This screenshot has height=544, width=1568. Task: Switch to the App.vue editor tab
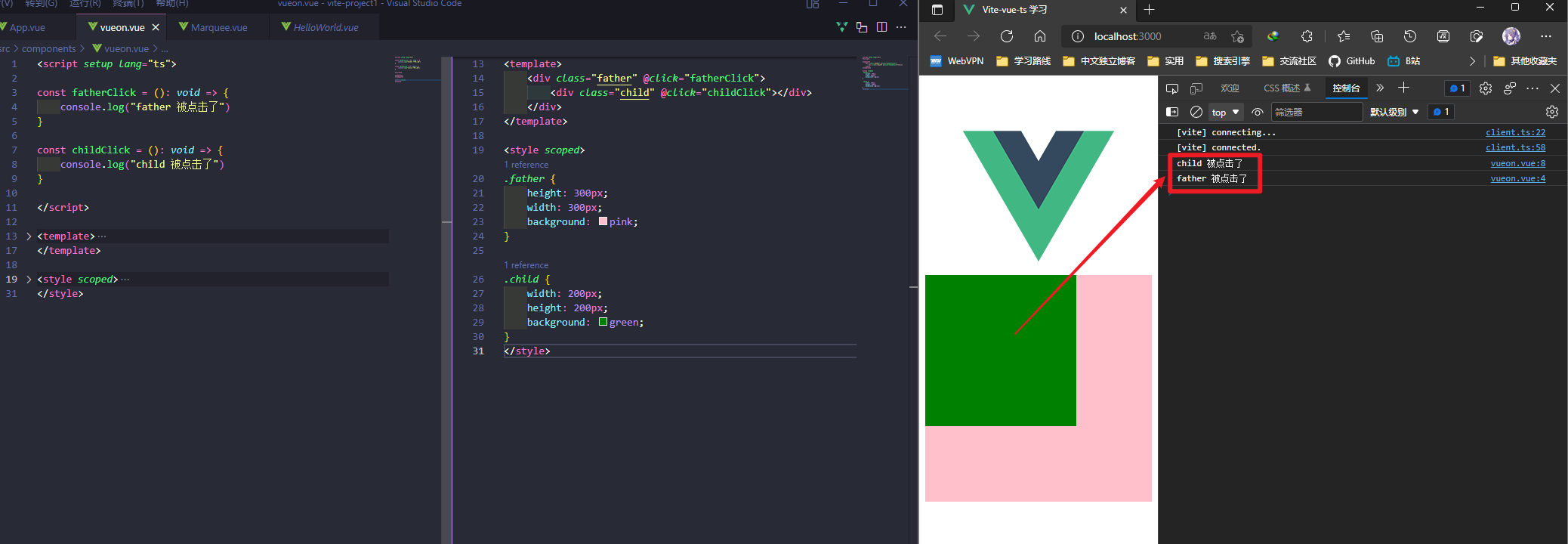click(27, 27)
